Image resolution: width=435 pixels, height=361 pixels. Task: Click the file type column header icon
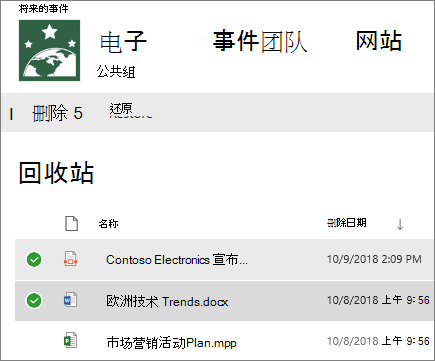[x=71, y=223]
